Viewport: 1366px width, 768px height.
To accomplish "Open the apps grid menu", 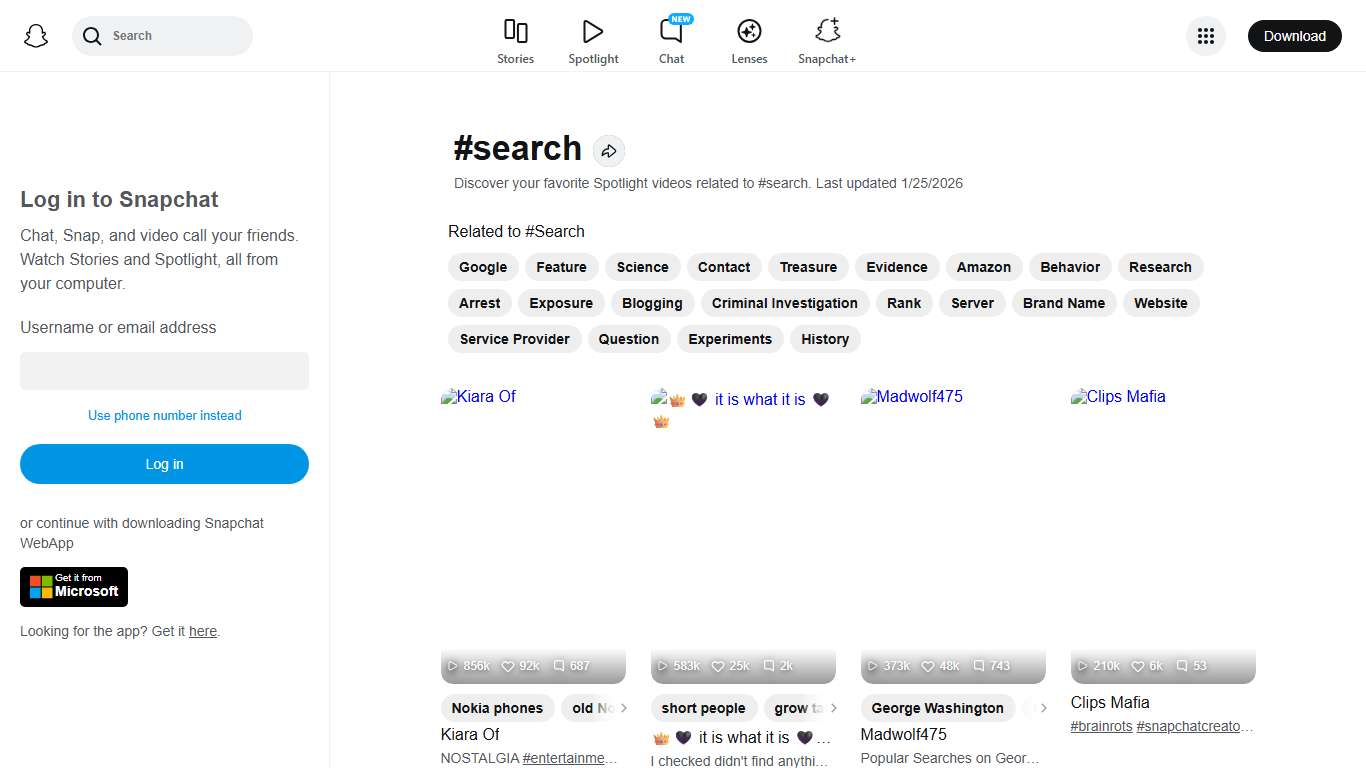I will click(1206, 35).
